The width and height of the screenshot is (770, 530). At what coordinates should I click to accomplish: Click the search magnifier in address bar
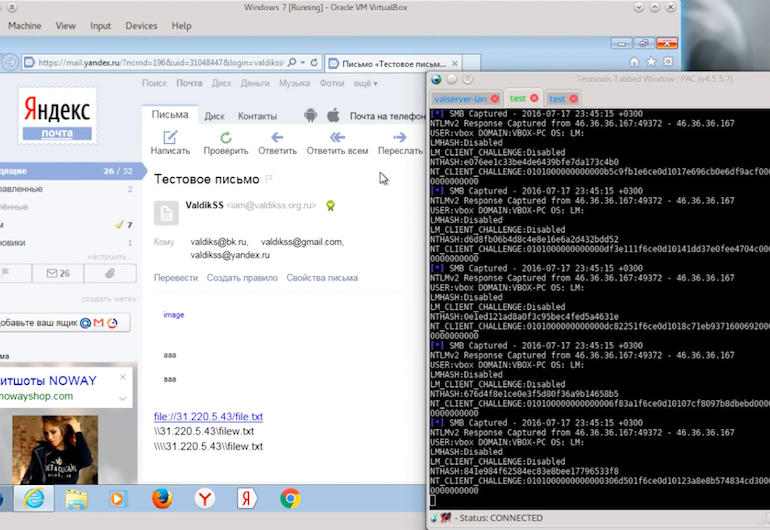tap(292, 62)
